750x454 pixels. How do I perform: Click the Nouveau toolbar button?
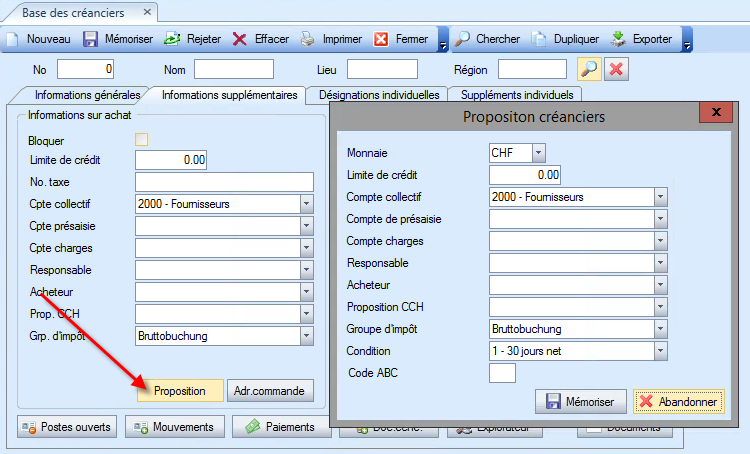tap(39, 39)
